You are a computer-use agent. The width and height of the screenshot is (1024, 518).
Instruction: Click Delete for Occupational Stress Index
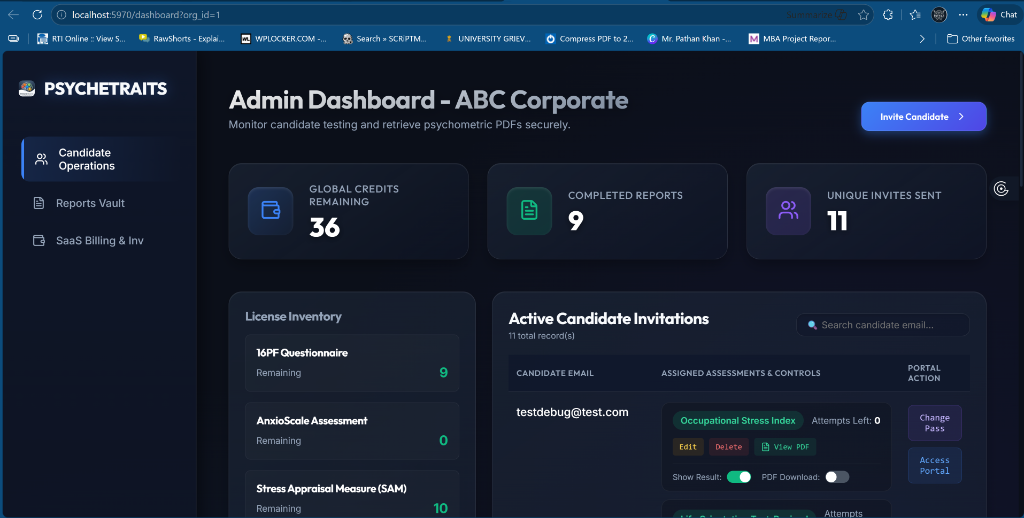click(x=728, y=447)
